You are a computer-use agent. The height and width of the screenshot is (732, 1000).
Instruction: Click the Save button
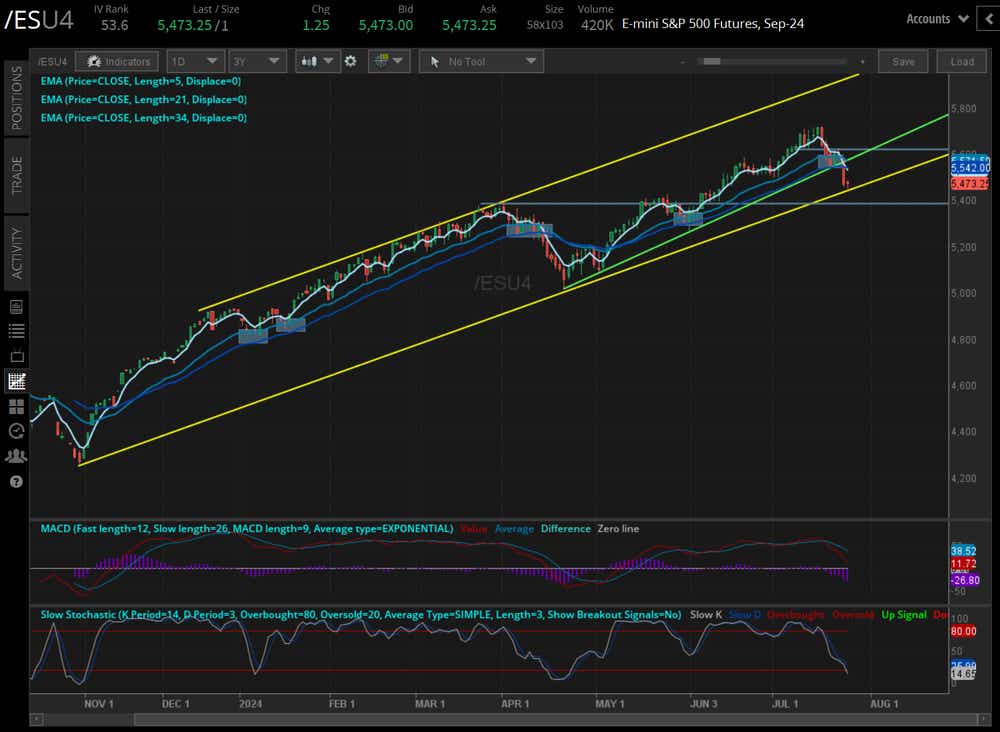pyautogui.click(x=903, y=61)
